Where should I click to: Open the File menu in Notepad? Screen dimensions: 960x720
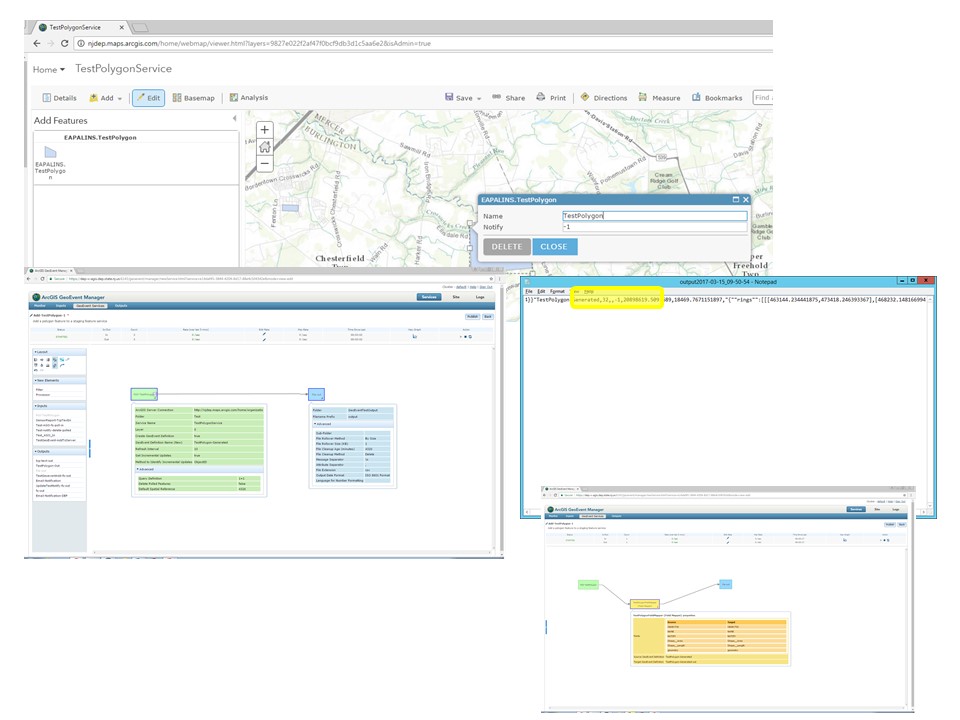[x=529, y=291]
